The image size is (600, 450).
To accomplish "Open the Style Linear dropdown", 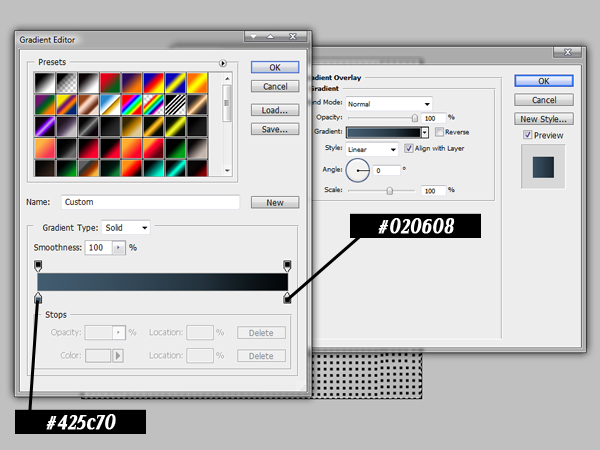I will tap(372, 149).
